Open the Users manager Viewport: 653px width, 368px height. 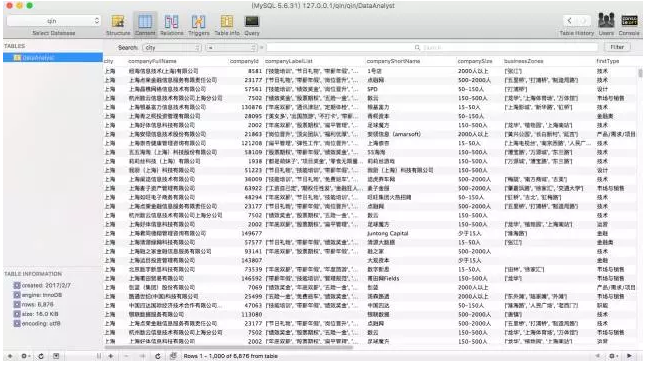tap(606, 24)
